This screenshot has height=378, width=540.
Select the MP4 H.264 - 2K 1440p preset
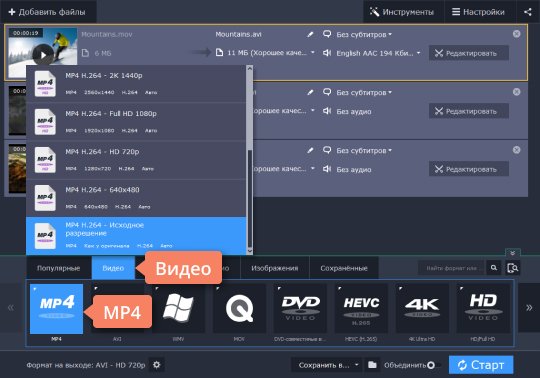pos(136,84)
